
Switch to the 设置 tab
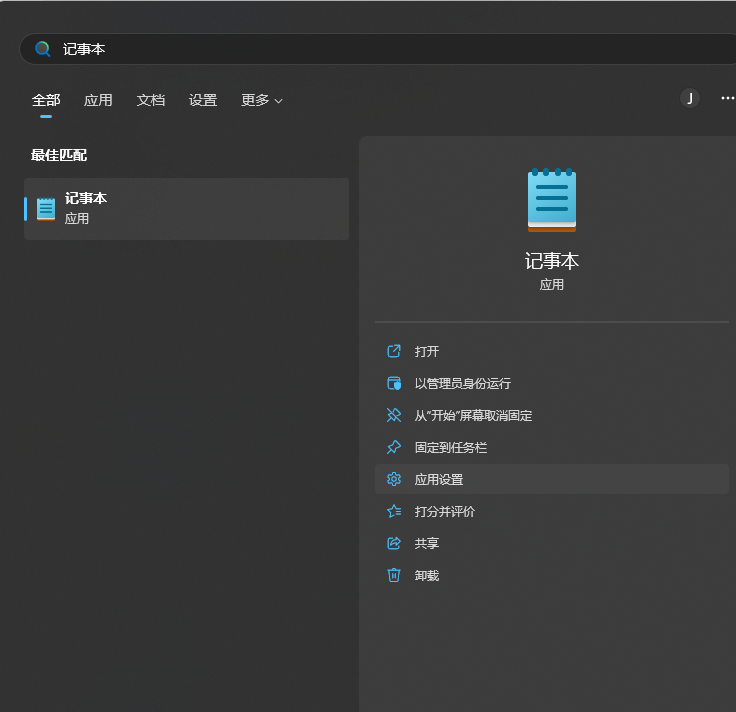tap(203, 100)
